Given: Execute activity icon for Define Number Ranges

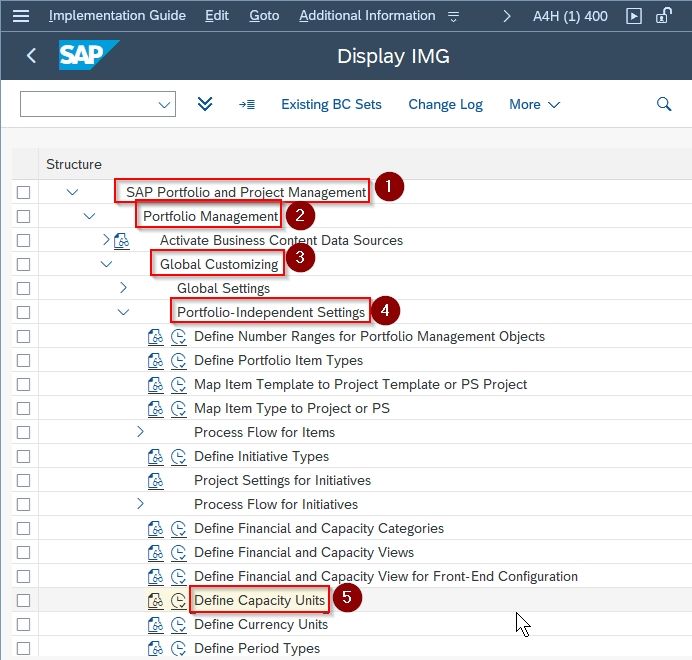Looking at the screenshot, I should point(178,337).
